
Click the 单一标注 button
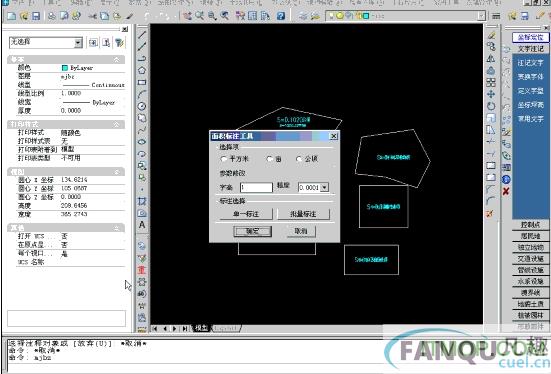click(x=246, y=214)
